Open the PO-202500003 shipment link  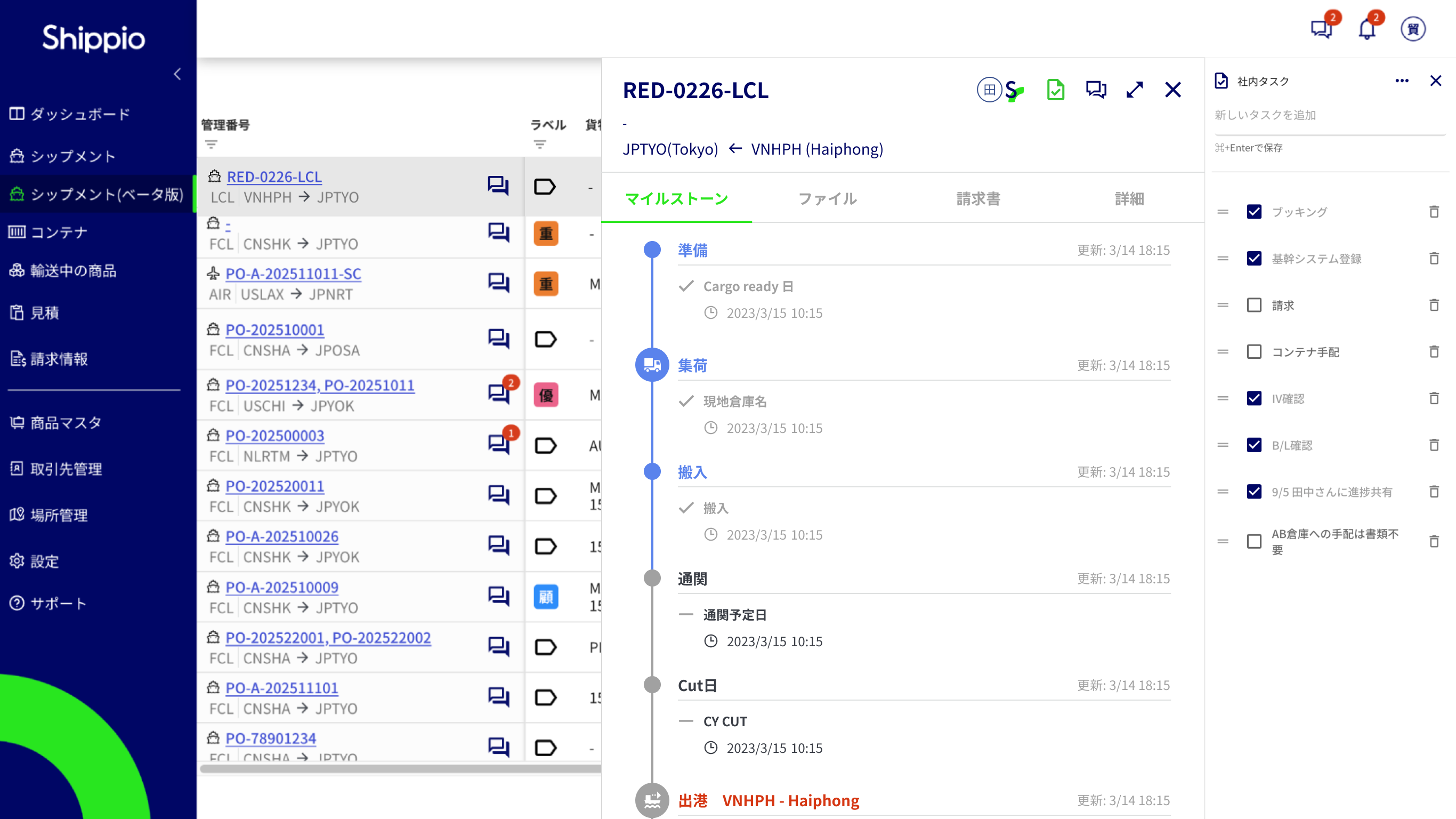274,436
